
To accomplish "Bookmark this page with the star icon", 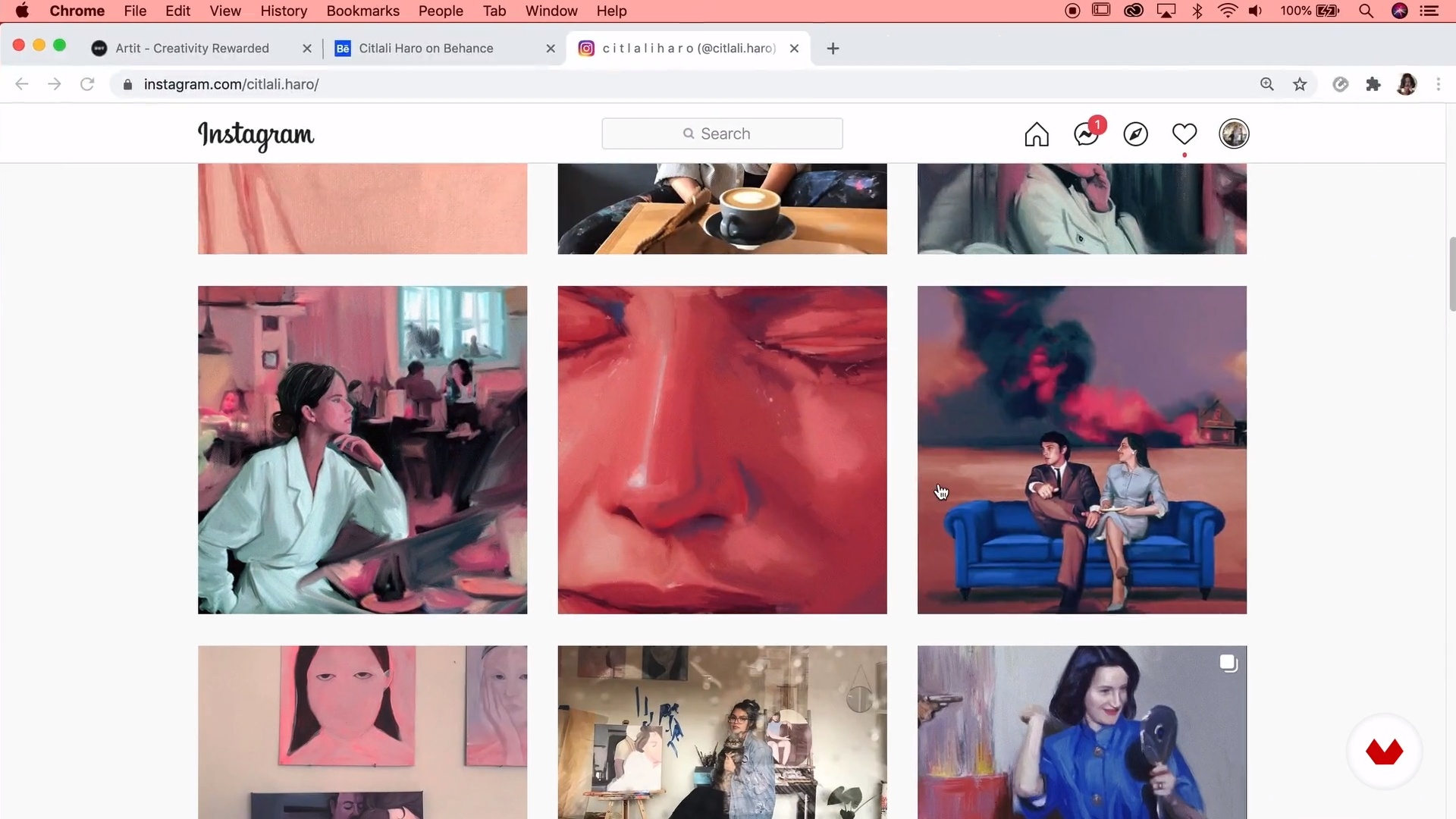I will point(1300,84).
